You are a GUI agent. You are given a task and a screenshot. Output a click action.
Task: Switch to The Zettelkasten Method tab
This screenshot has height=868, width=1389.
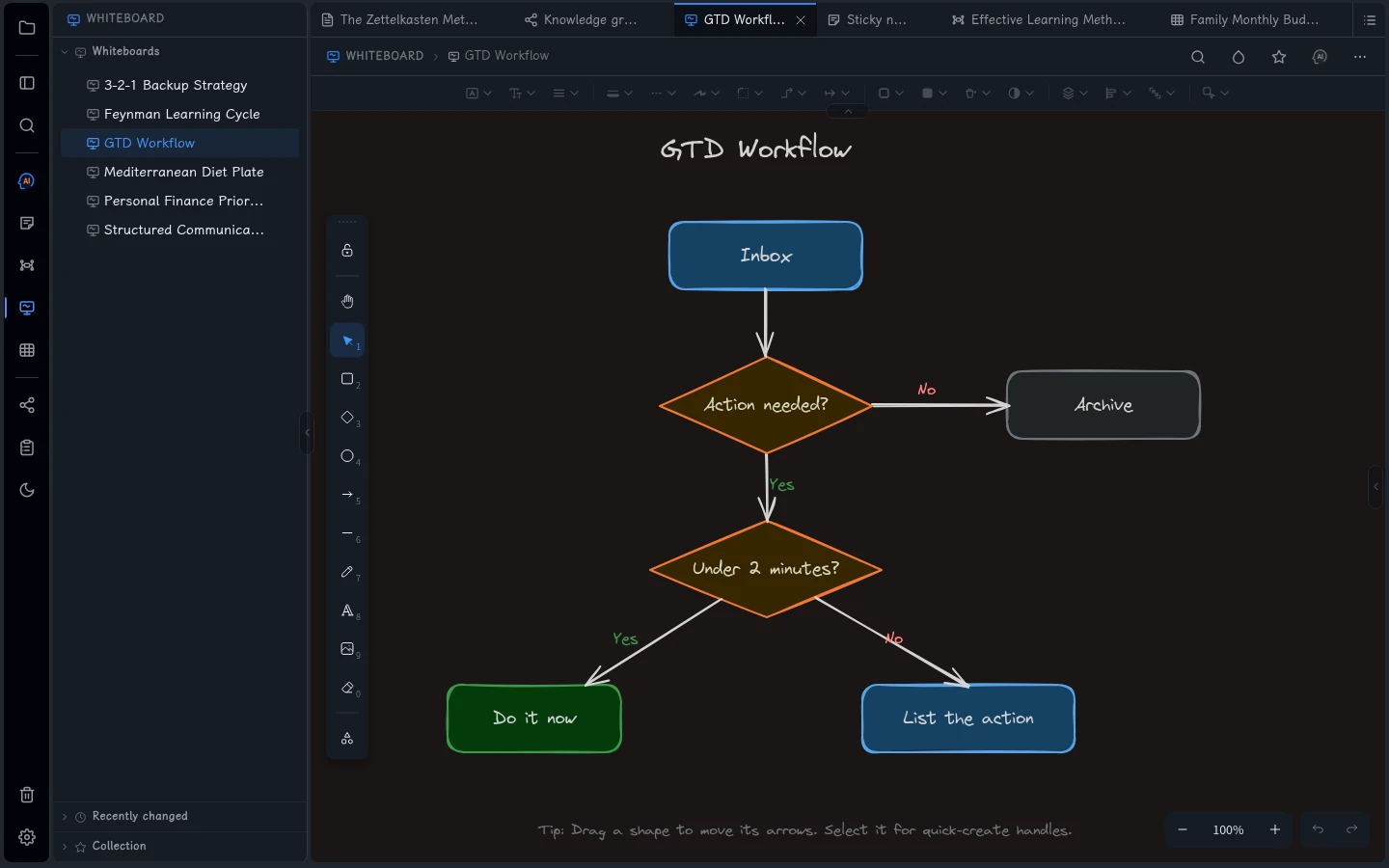[399, 19]
